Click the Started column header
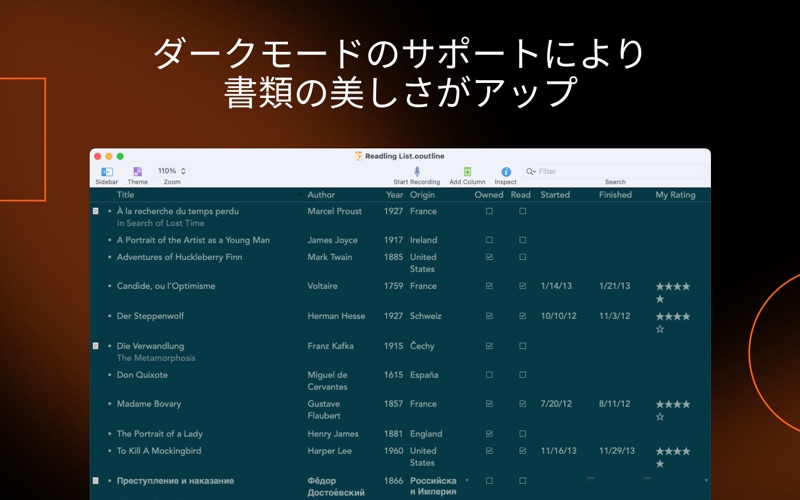The image size is (800, 500). [555, 195]
